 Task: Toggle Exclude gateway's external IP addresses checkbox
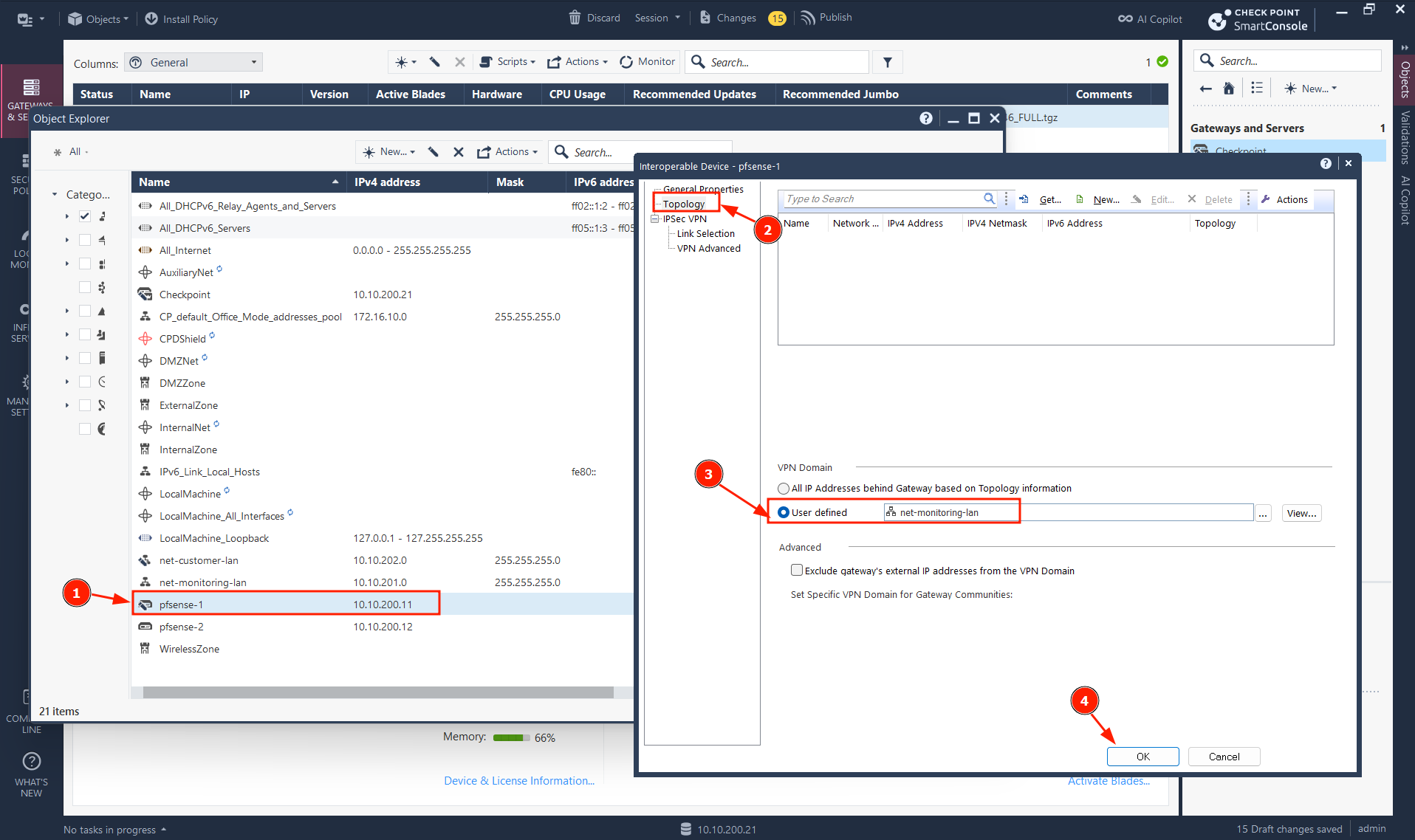pyautogui.click(x=797, y=570)
